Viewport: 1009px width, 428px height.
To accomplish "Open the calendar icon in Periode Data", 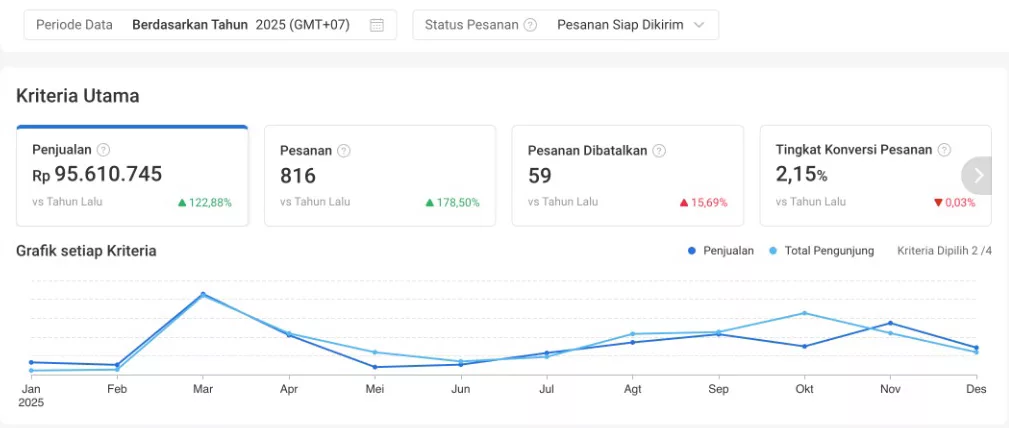I will pyautogui.click(x=377, y=25).
